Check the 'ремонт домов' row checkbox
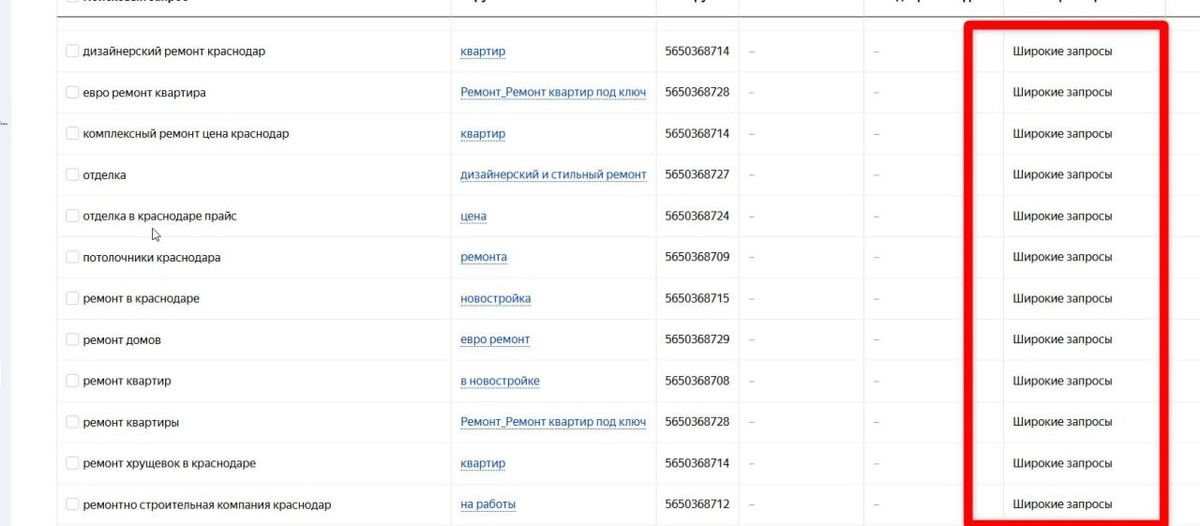This screenshot has height=526, width=1200. click(x=72, y=340)
